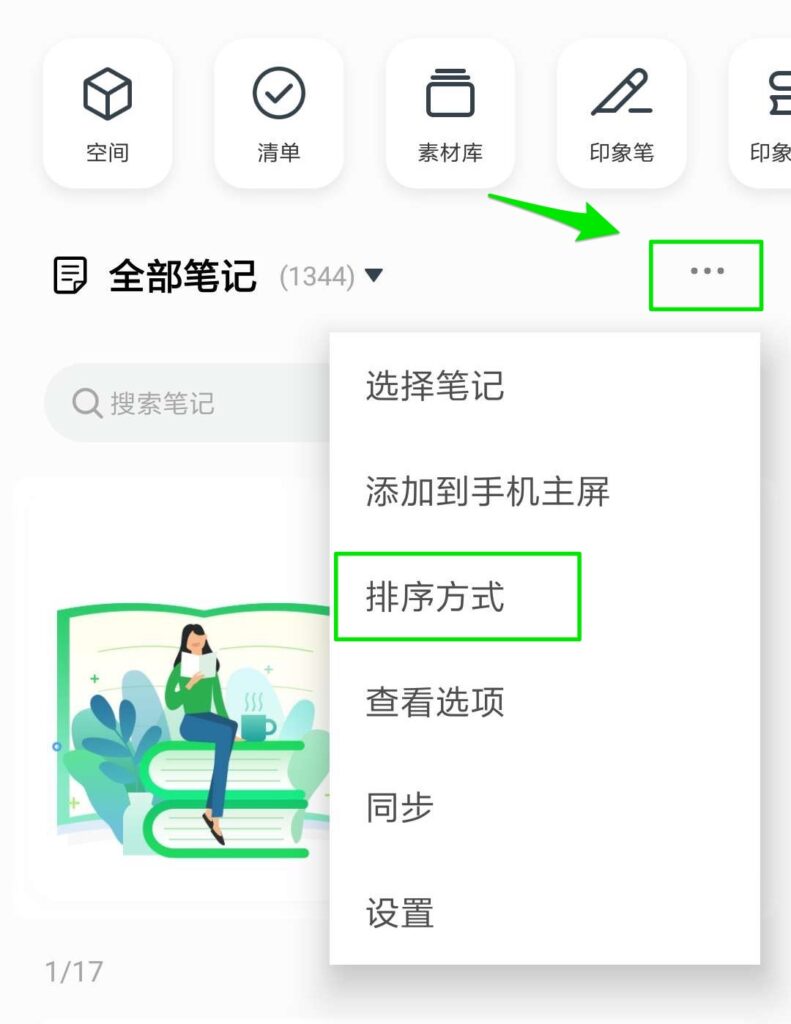Expand the 全部笔记 dropdown arrow

tap(374, 275)
